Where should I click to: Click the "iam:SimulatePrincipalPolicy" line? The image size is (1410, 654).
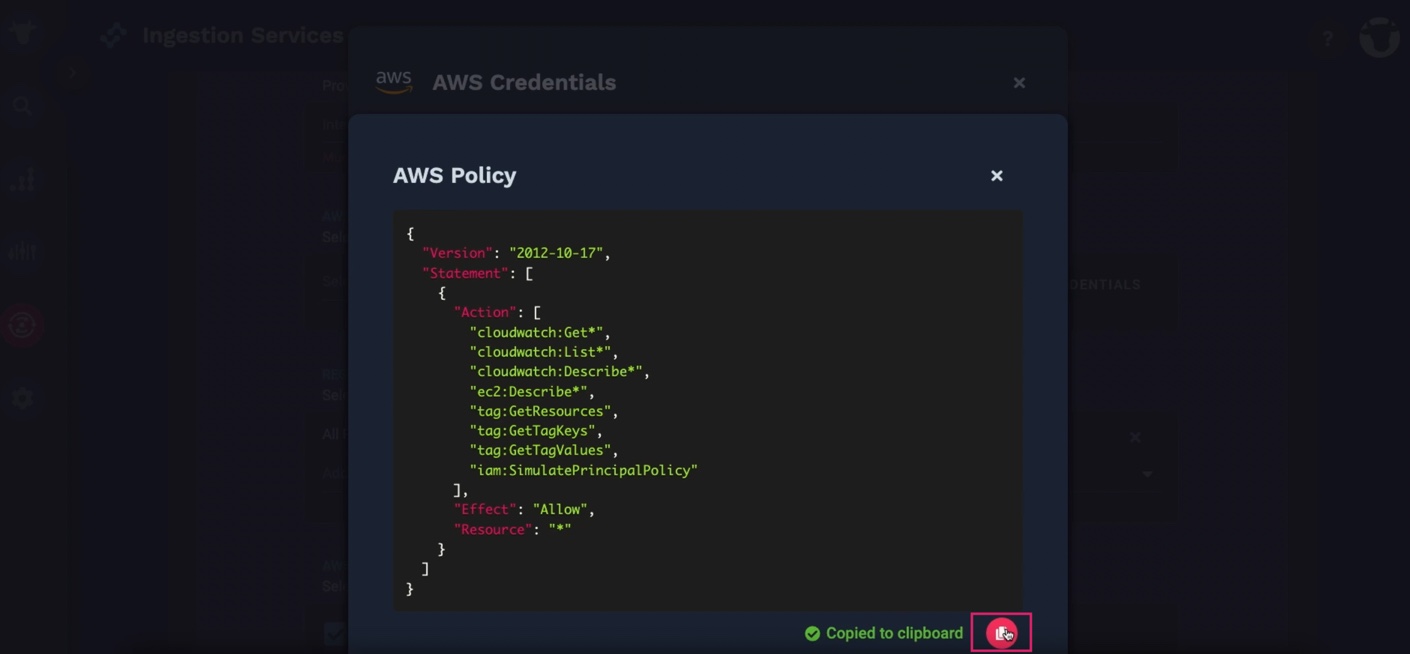(584, 470)
